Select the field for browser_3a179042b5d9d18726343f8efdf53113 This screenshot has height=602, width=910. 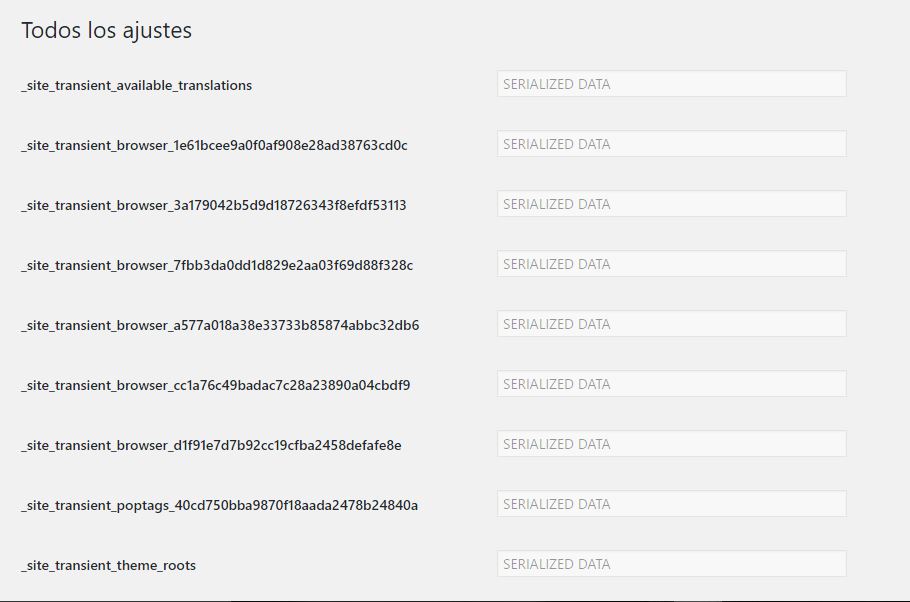(671, 204)
